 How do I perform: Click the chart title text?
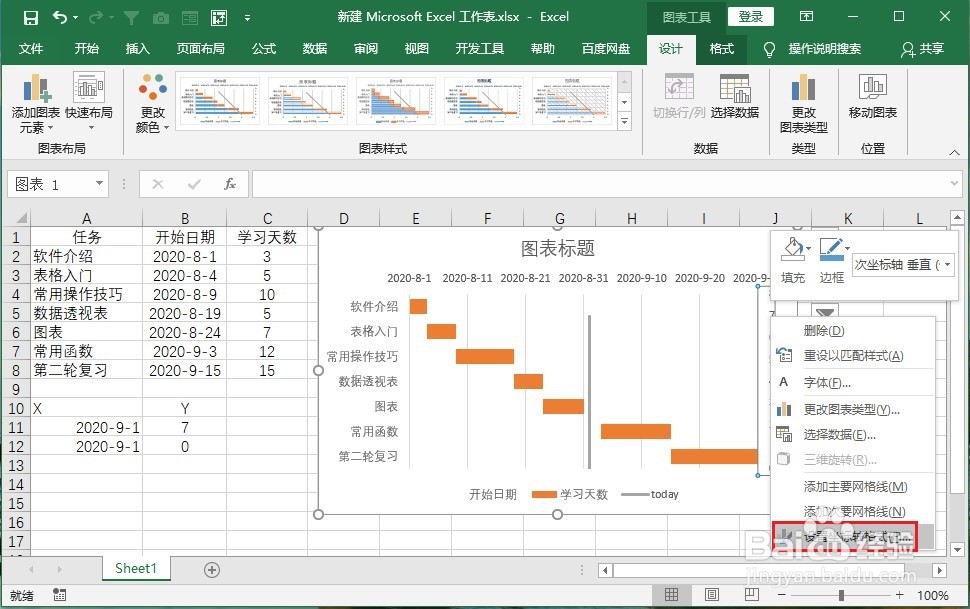557,248
